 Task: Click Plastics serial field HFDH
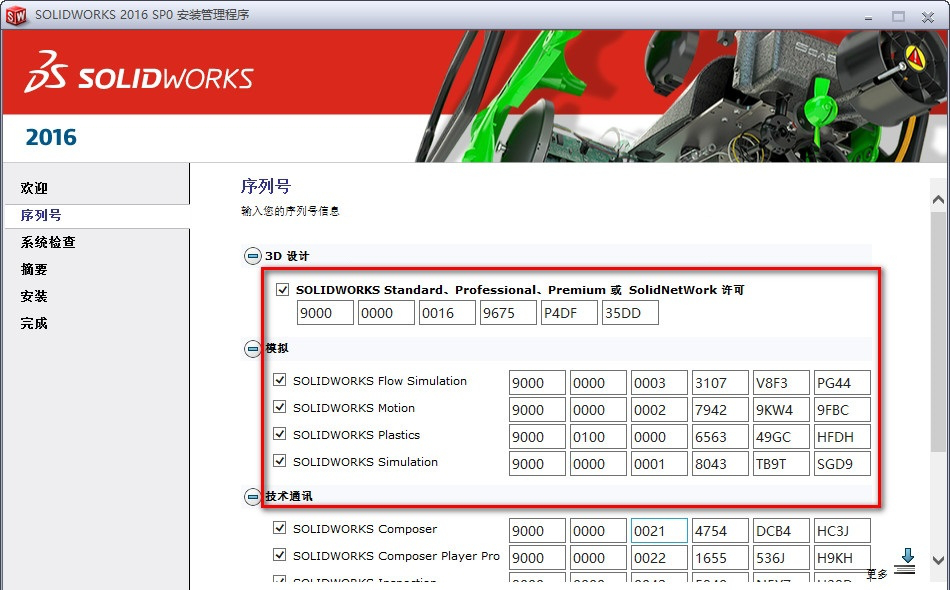pyautogui.click(x=842, y=437)
